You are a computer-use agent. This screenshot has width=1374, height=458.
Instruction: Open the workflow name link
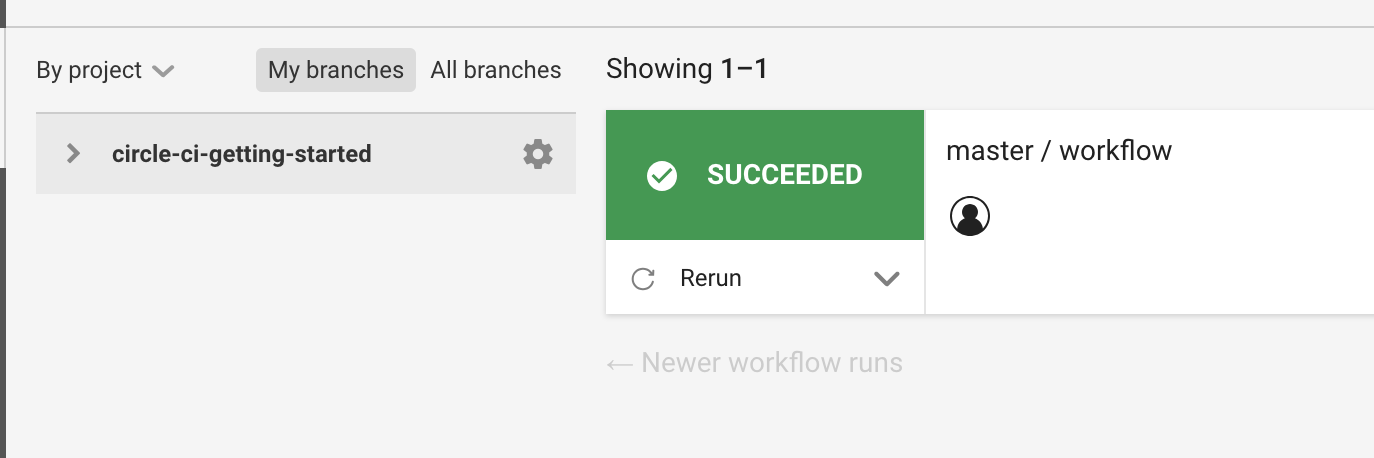click(x=1115, y=151)
